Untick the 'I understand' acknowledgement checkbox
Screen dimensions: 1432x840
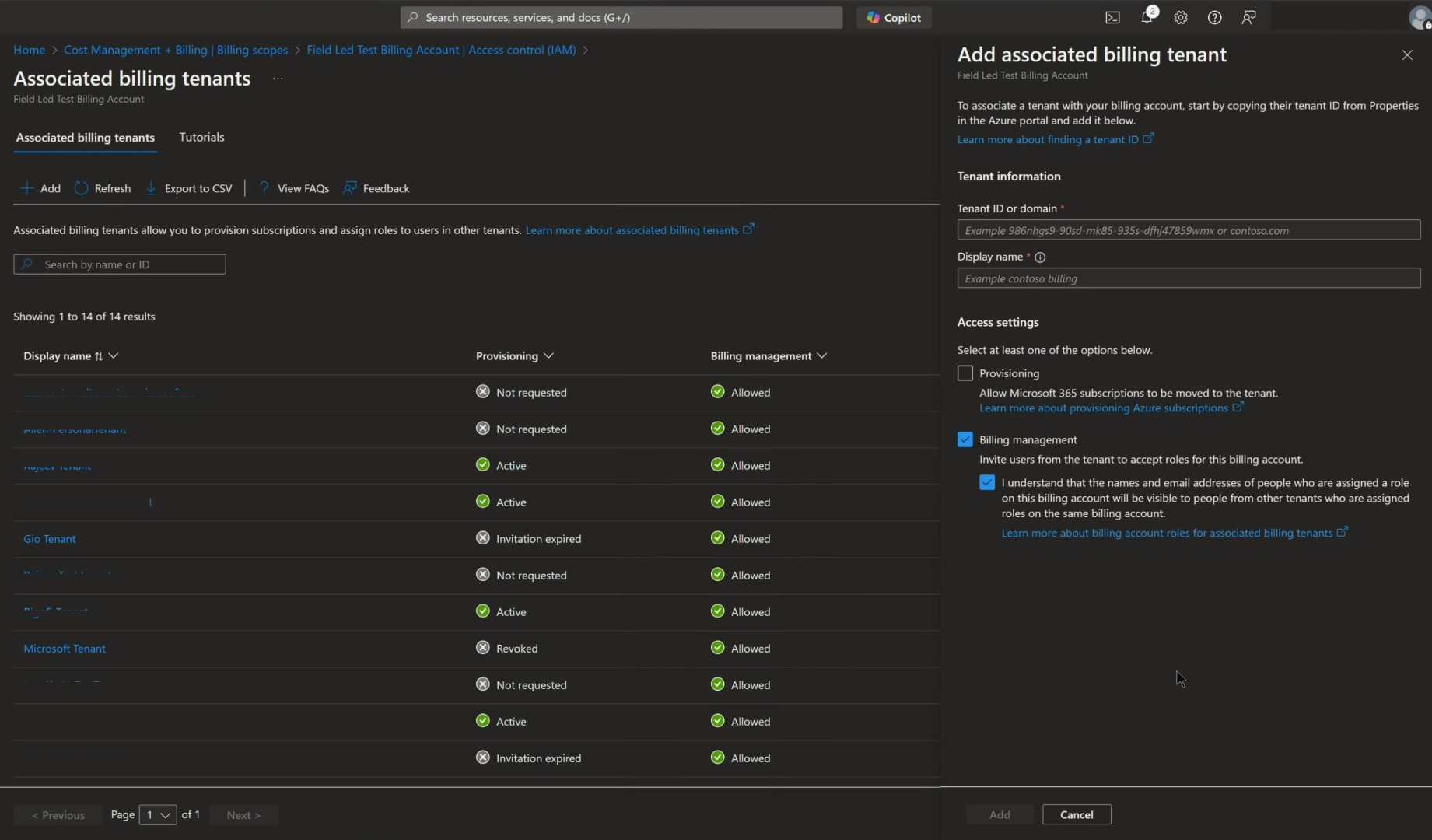[x=987, y=483]
